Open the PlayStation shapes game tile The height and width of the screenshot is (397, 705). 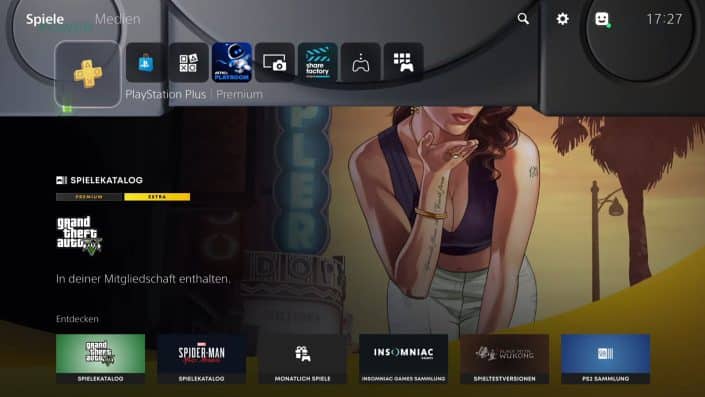point(188,62)
